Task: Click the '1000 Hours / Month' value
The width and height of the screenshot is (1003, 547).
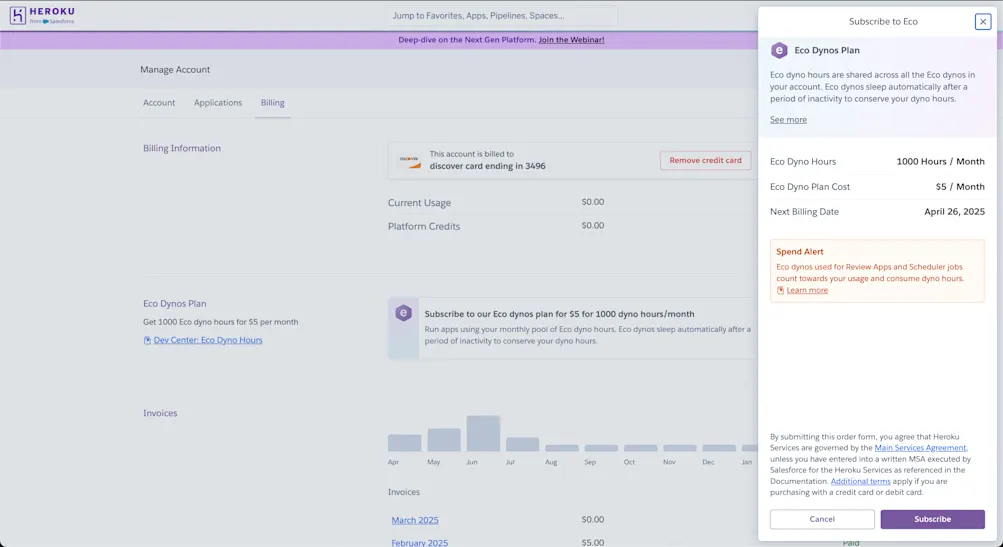Action: tap(940, 162)
